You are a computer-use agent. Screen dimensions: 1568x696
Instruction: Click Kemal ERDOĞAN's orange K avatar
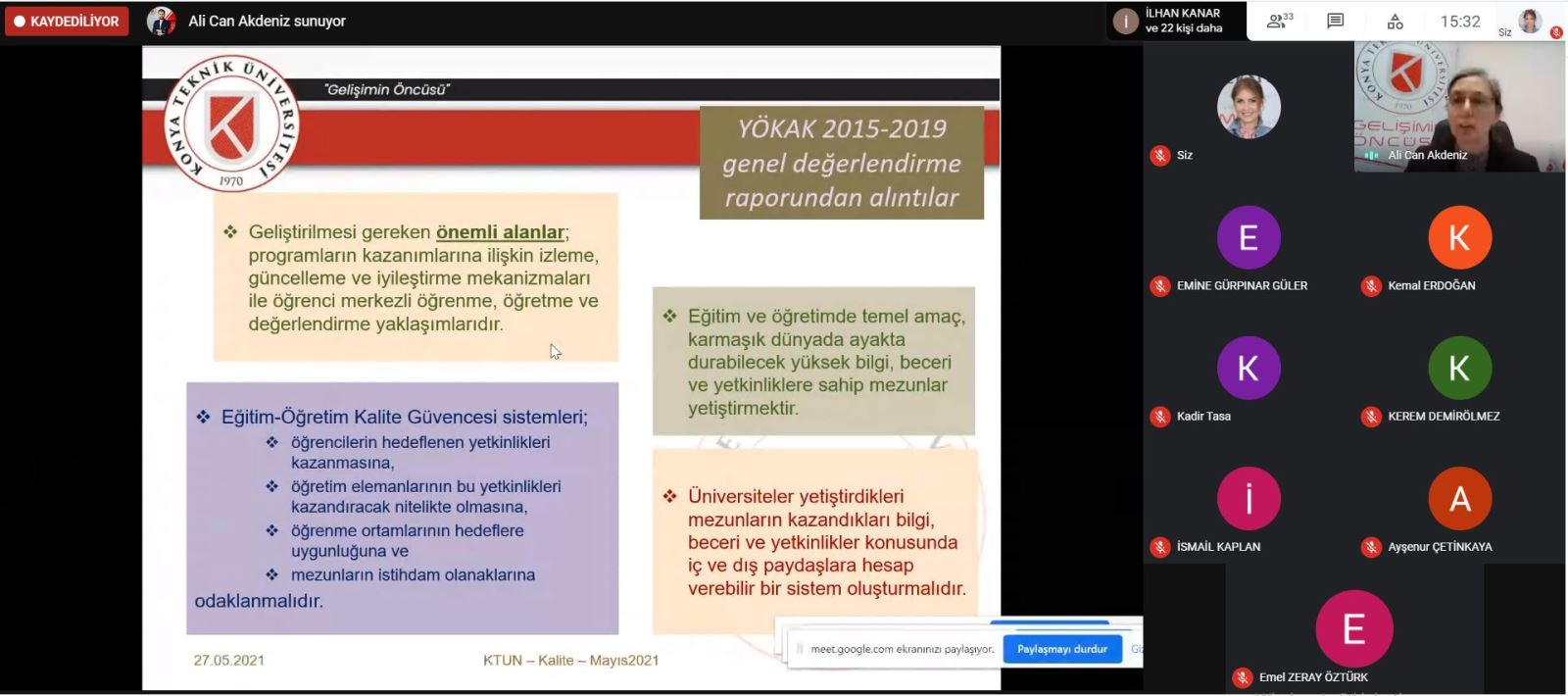click(1458, 237)
